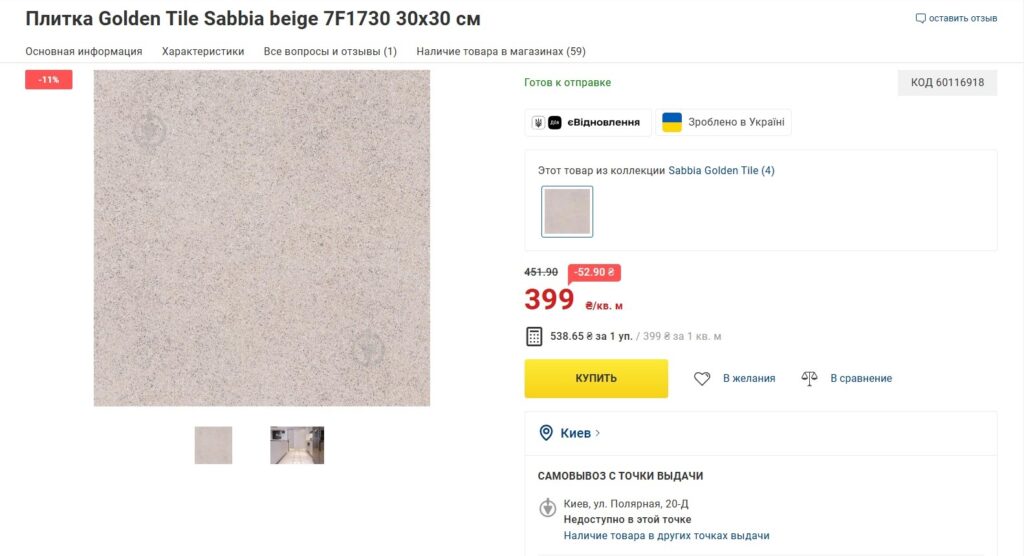
Task: Open the price calculator icon
Action: [x=534, y=336]
